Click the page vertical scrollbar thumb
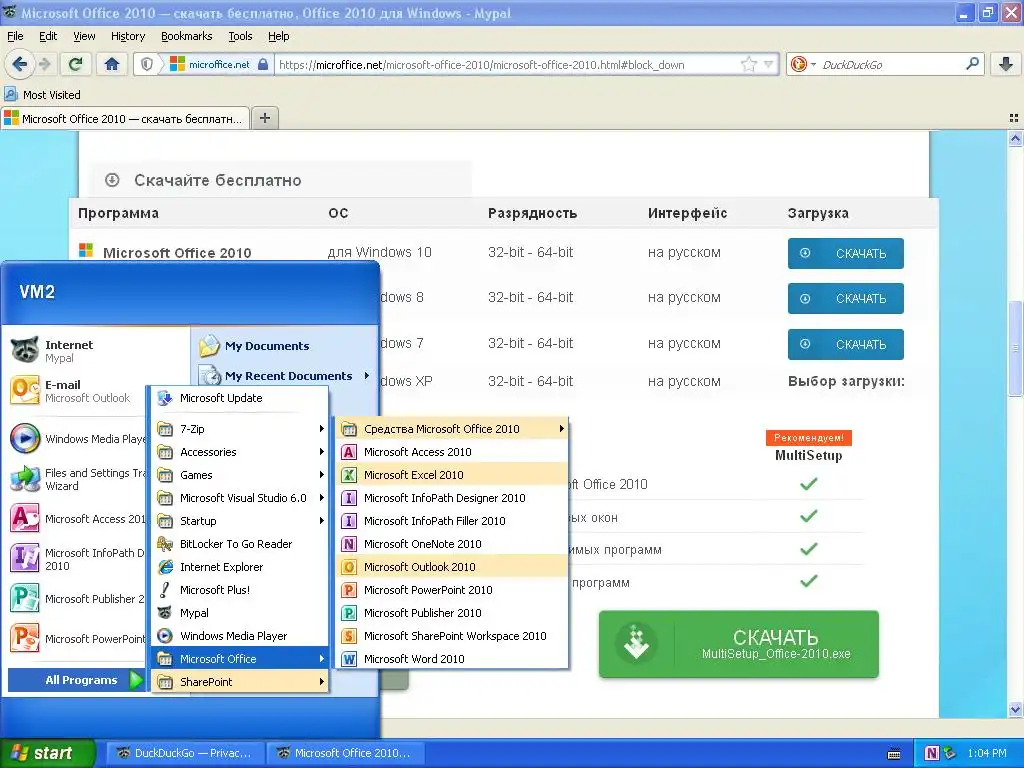The height and width of the screenshot is (768, 1024). click(1015, 347)
